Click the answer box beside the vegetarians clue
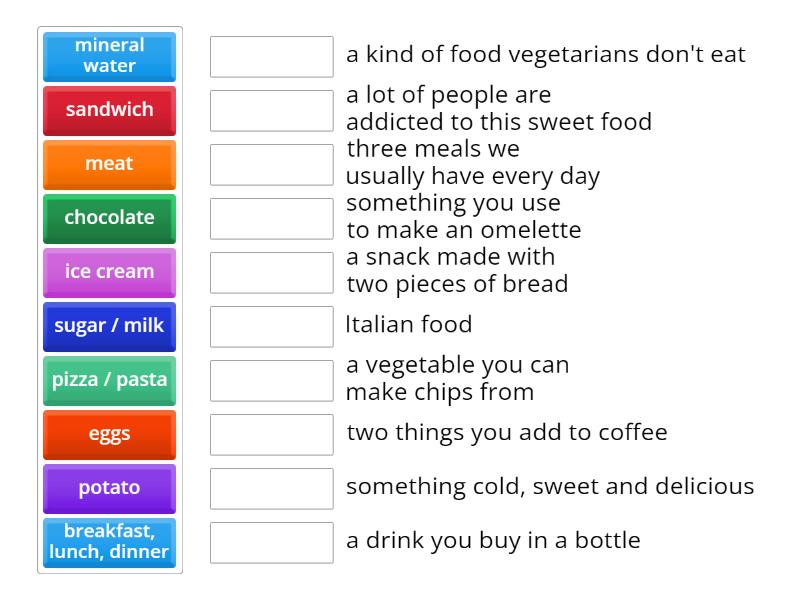Image resolution: width=800 pixels, height=600 pixels. (271, 57)
